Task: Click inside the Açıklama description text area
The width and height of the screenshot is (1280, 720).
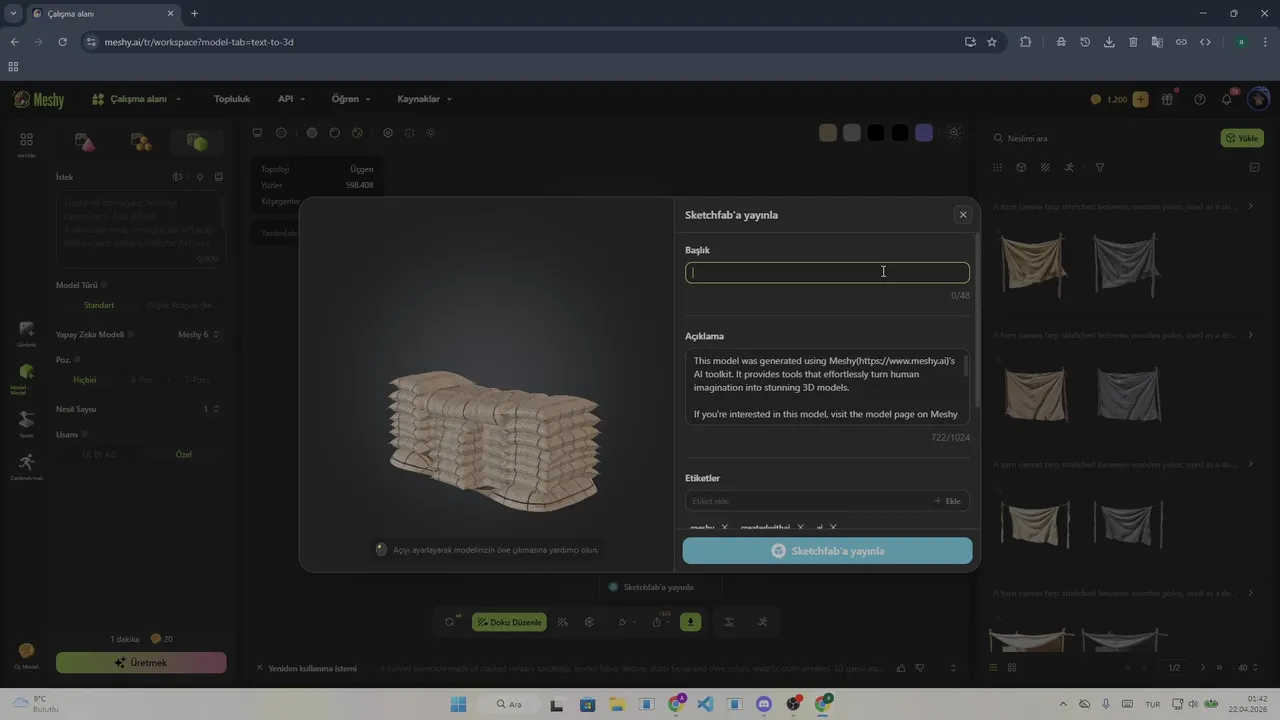Action: click(827, 387)
